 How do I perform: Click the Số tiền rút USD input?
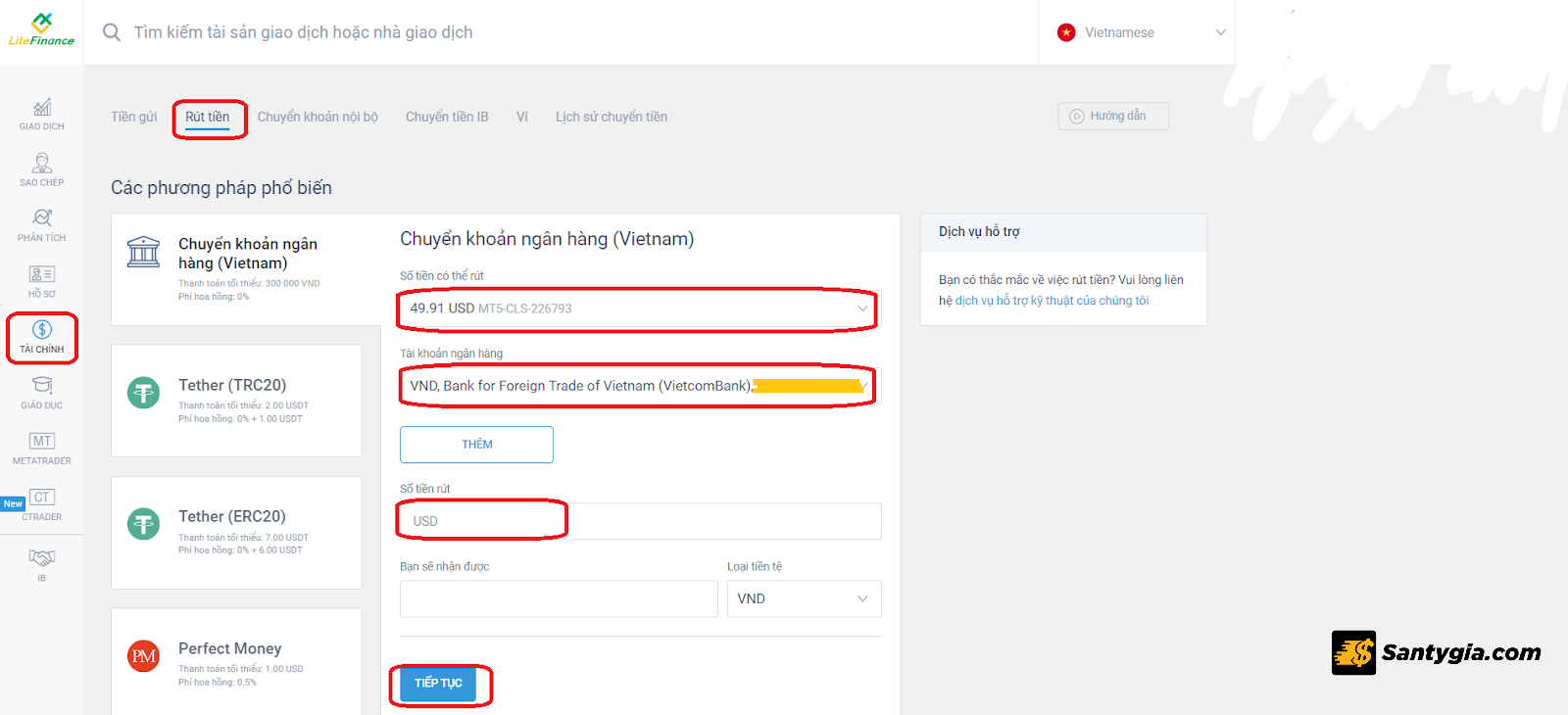click(640, 521)
